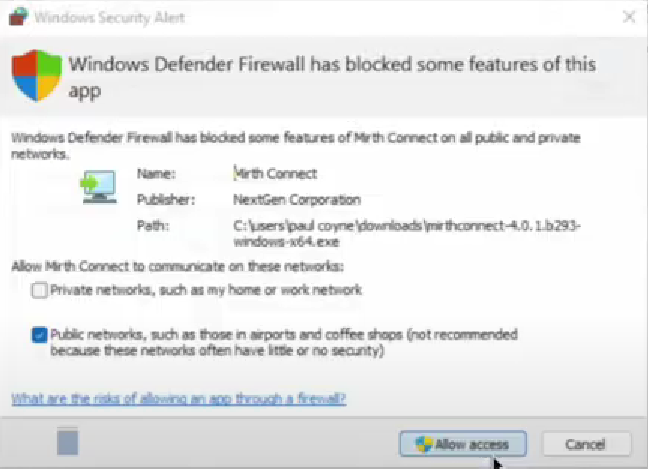This screenshot has width=648, height=469.
Task: Click the gray square at the dialog bottom-left
Action: pyautogui.click(x=67, y=441)
